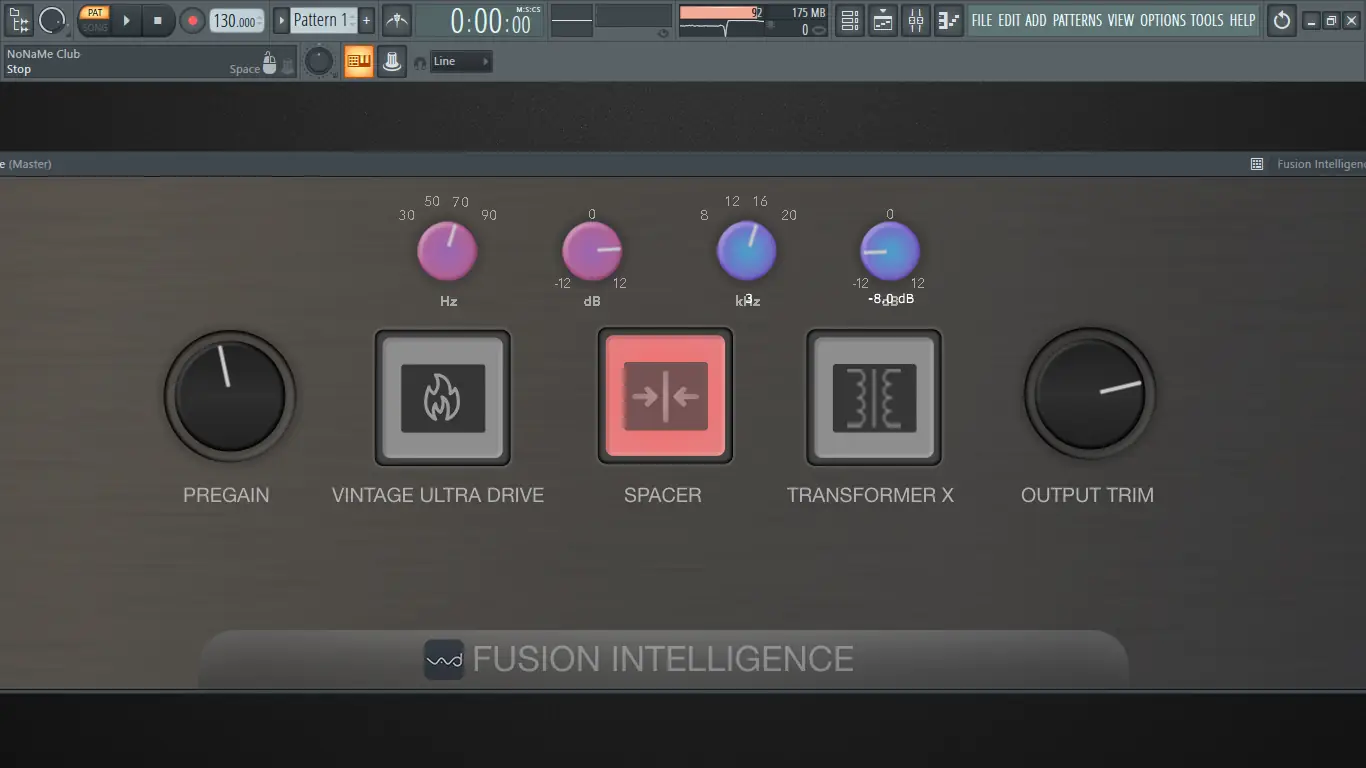Stop playback with the Stop button
The height and width of the screenshot is (768, 1366).
point(157,20)
